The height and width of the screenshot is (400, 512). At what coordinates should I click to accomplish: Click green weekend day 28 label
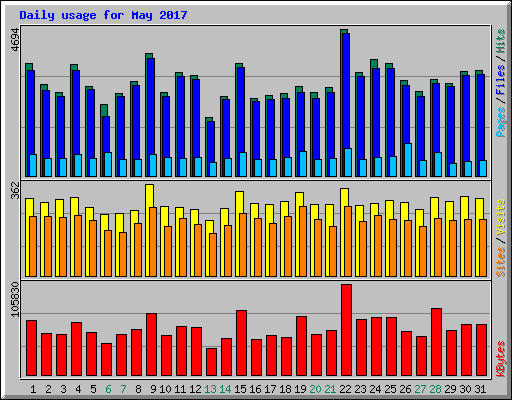click(x=435, y=389)
